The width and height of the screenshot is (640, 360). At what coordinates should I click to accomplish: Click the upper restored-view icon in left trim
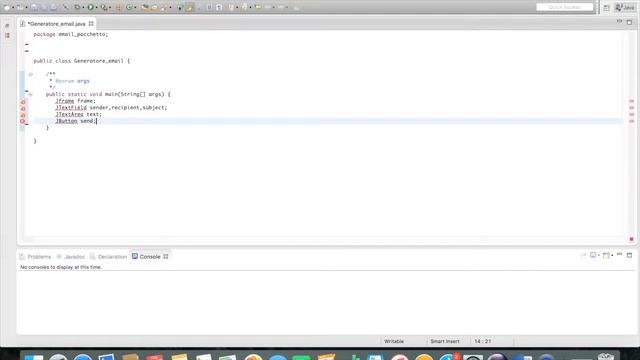[7, 26]
